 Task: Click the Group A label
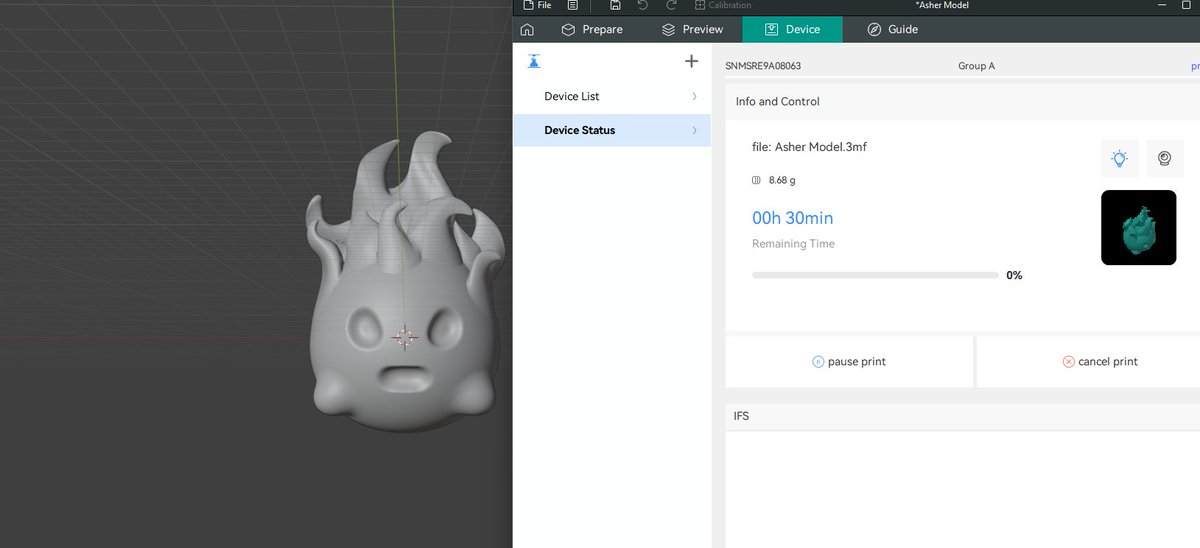click(x=976, y=66)
